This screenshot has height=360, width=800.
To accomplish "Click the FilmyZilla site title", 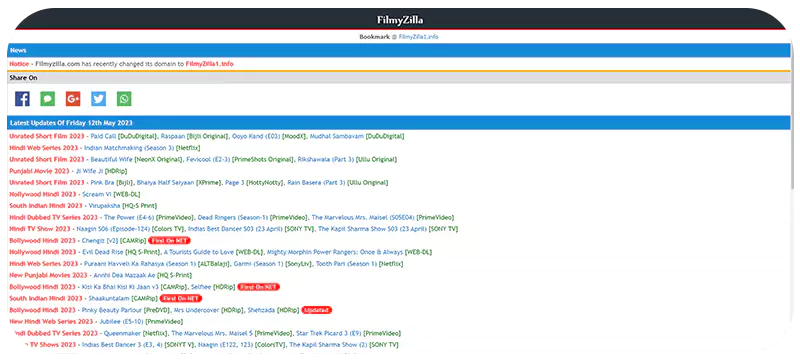I will click(x=400, y=20).
